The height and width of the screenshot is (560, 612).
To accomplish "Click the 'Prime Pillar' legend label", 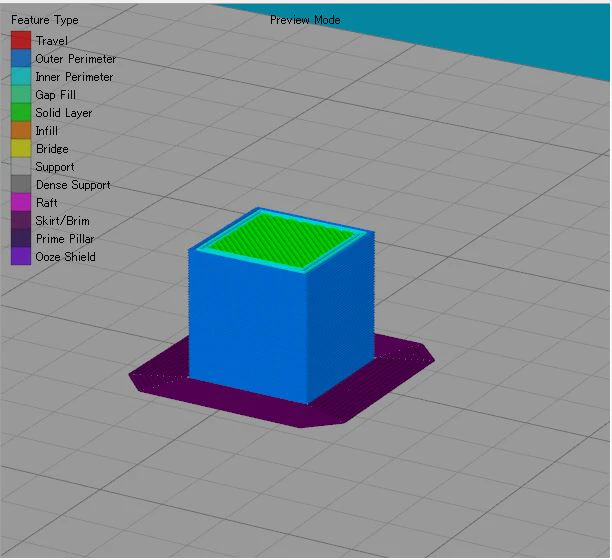I will pos(65,239).
